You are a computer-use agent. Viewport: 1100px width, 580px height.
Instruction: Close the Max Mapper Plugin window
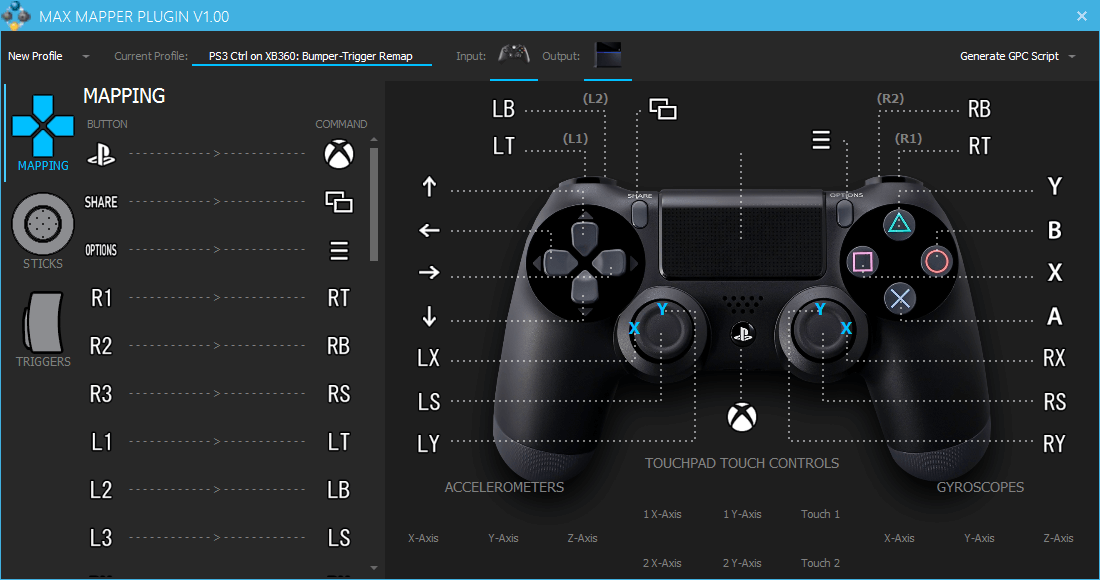coord(1082,16)
